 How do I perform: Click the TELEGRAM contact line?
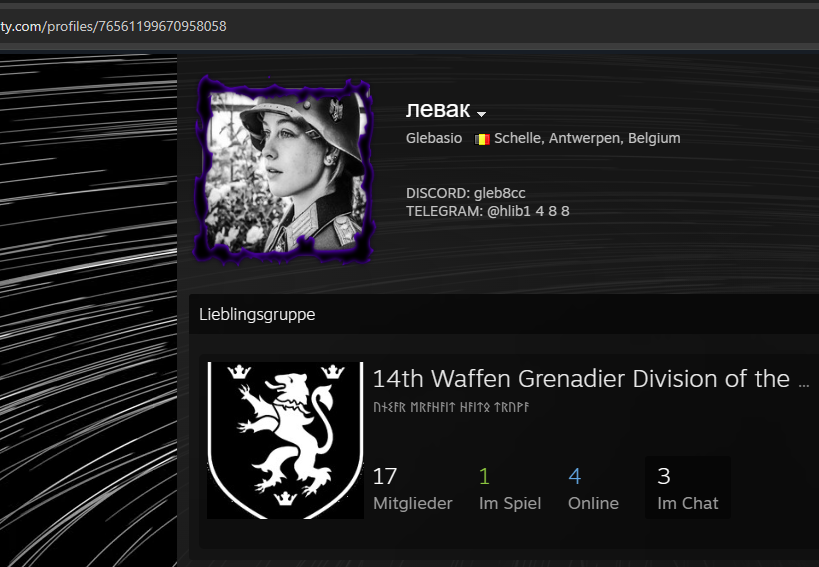coord(487,211)
